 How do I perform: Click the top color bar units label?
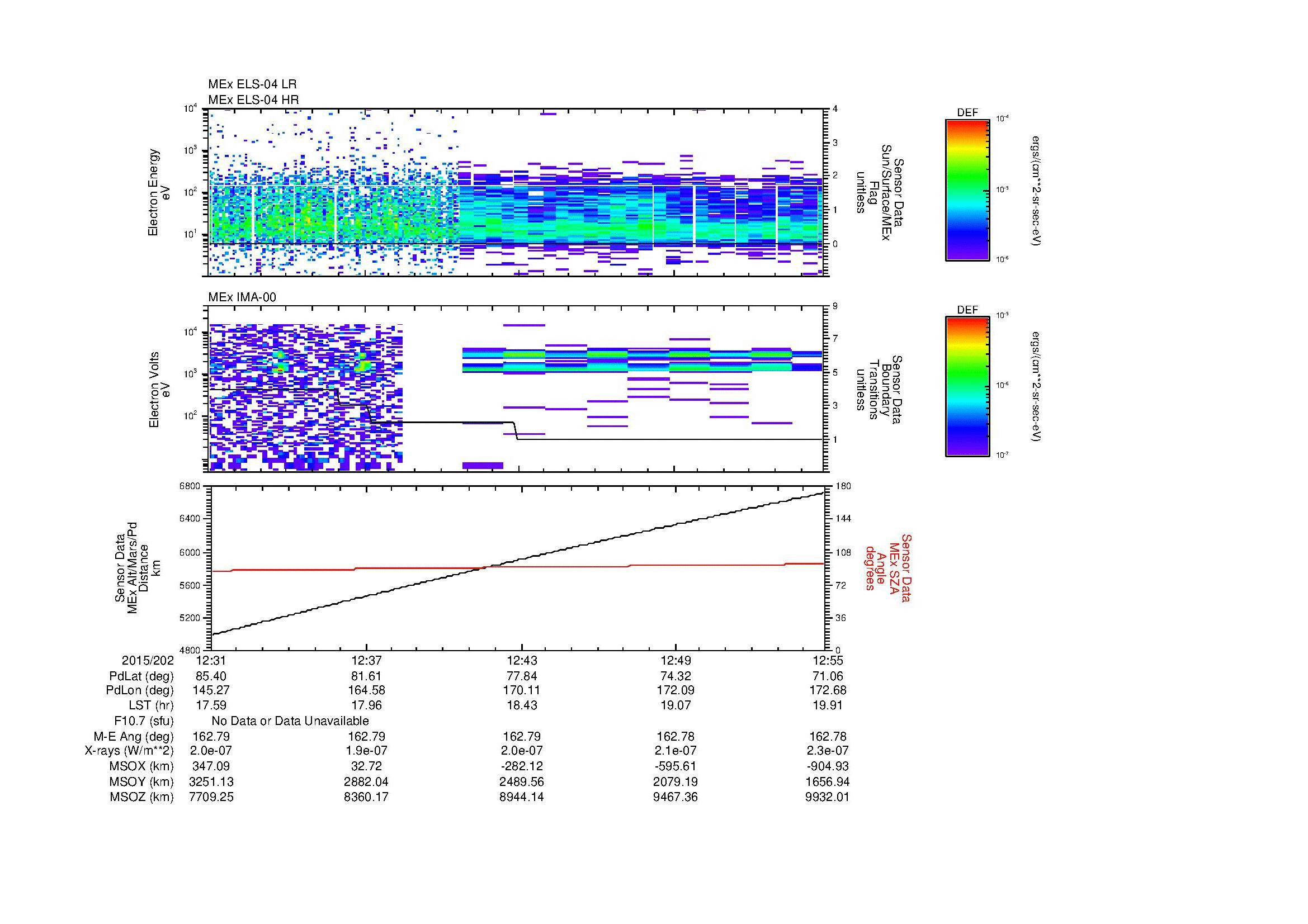1037,190
